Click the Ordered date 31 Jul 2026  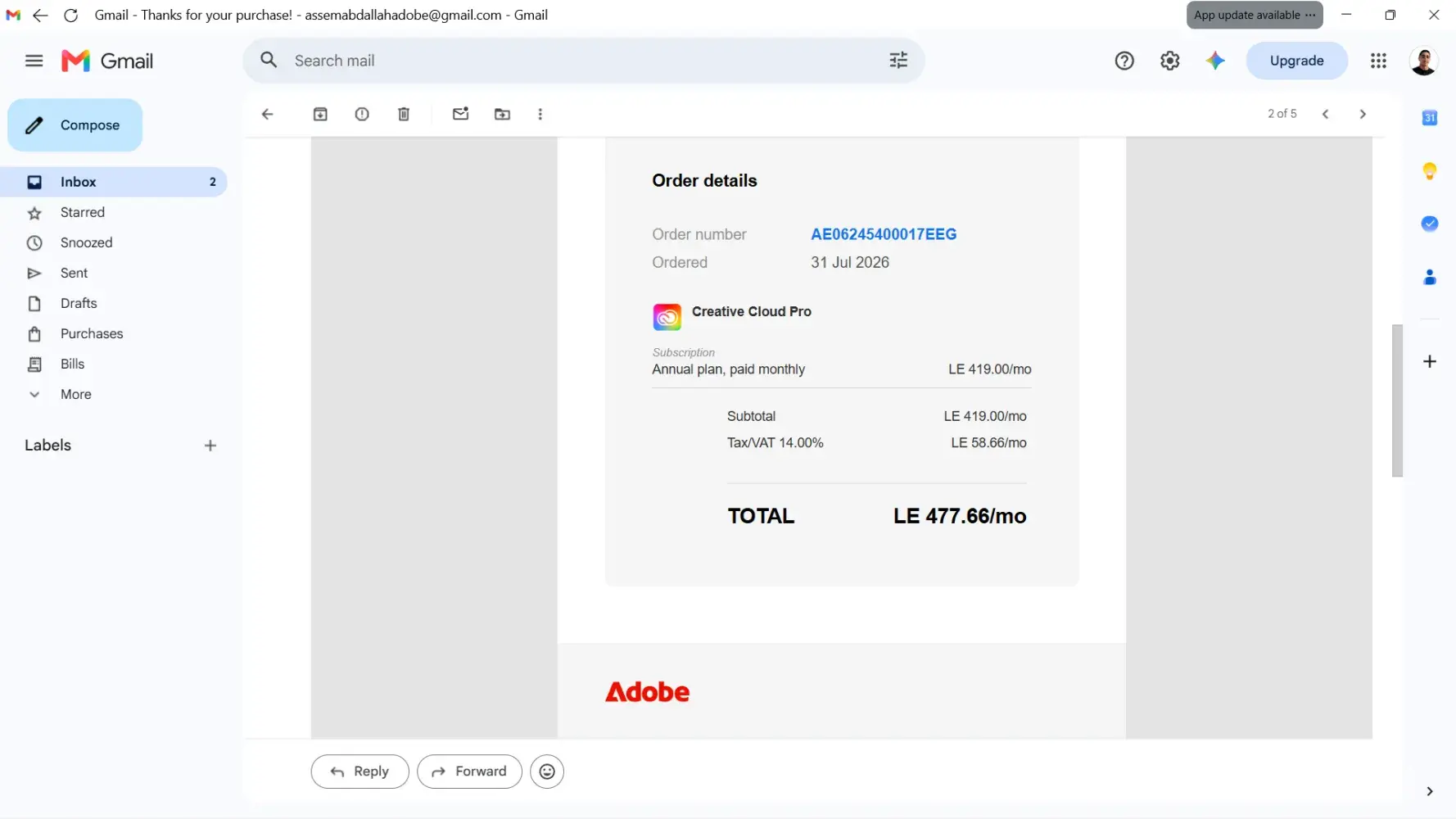point(850,262)
